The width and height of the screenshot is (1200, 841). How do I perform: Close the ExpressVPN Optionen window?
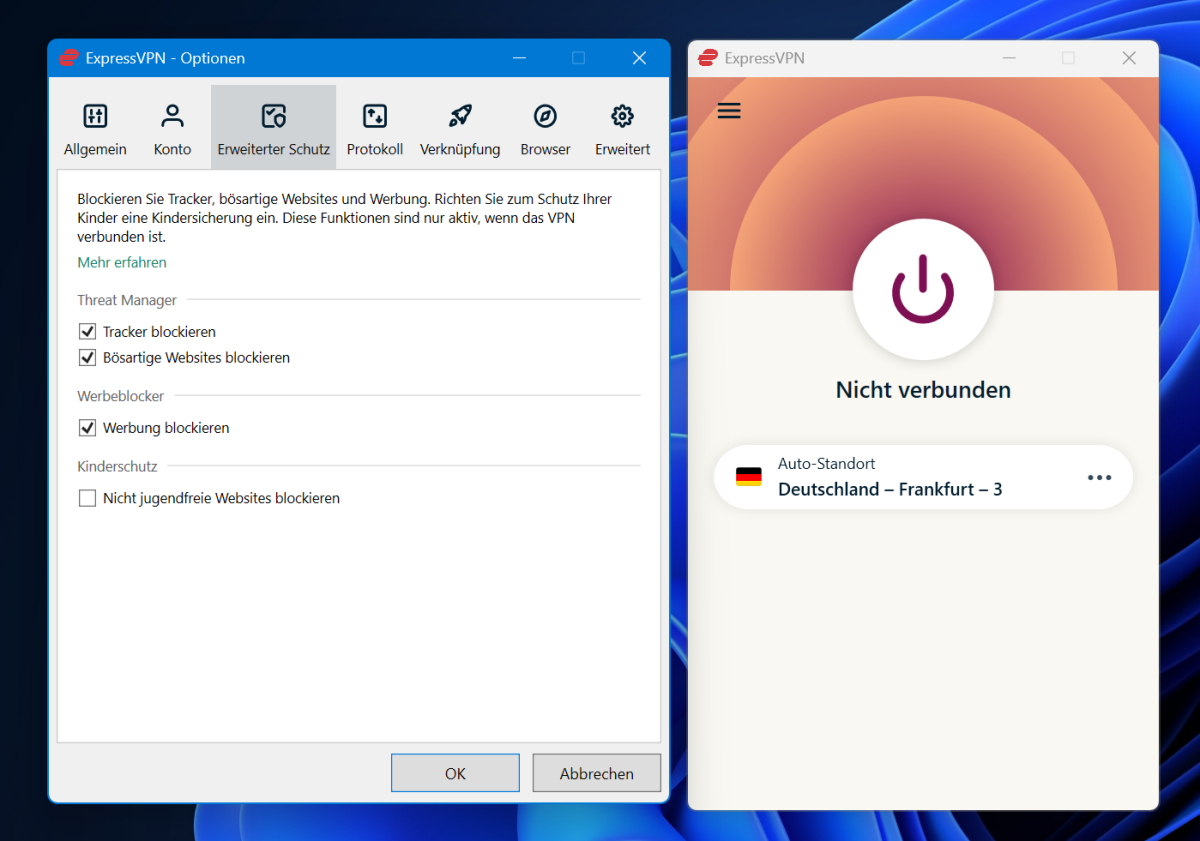click(x=639, y=58)
